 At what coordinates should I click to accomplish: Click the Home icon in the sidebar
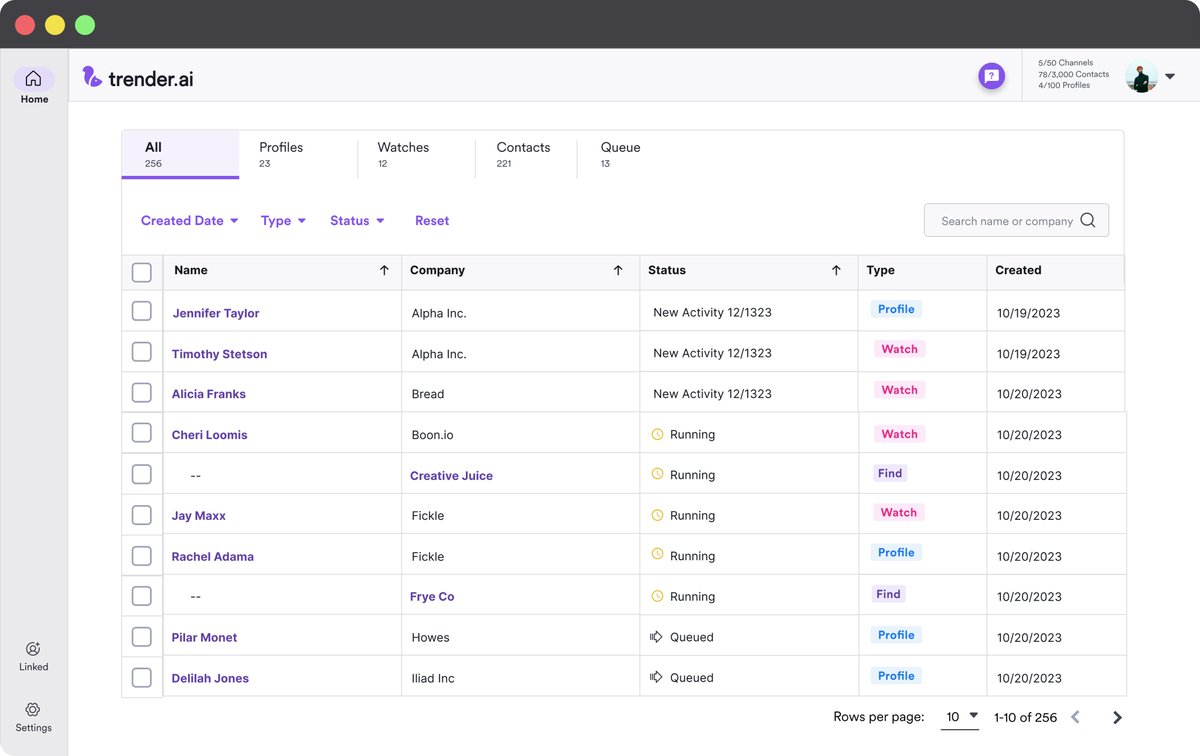33,84
